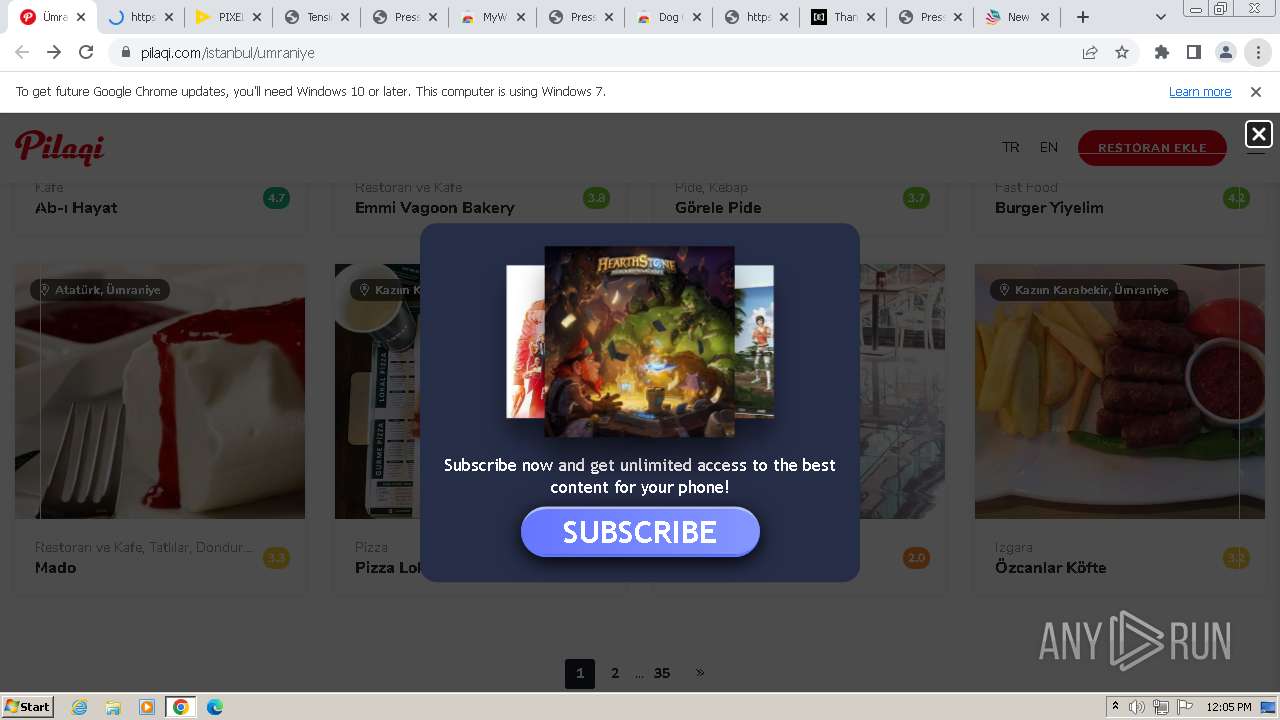Click the 2.0 orange rating badge

click(917, 558)
